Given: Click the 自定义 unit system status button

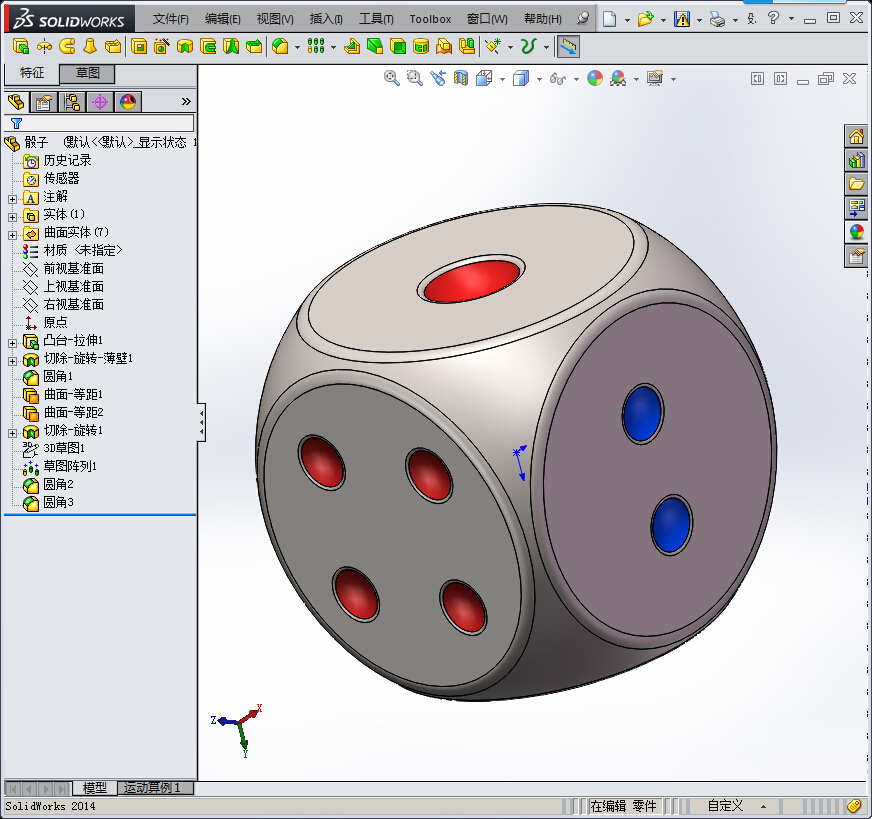Looking at the screenshot, I should 725,806.
